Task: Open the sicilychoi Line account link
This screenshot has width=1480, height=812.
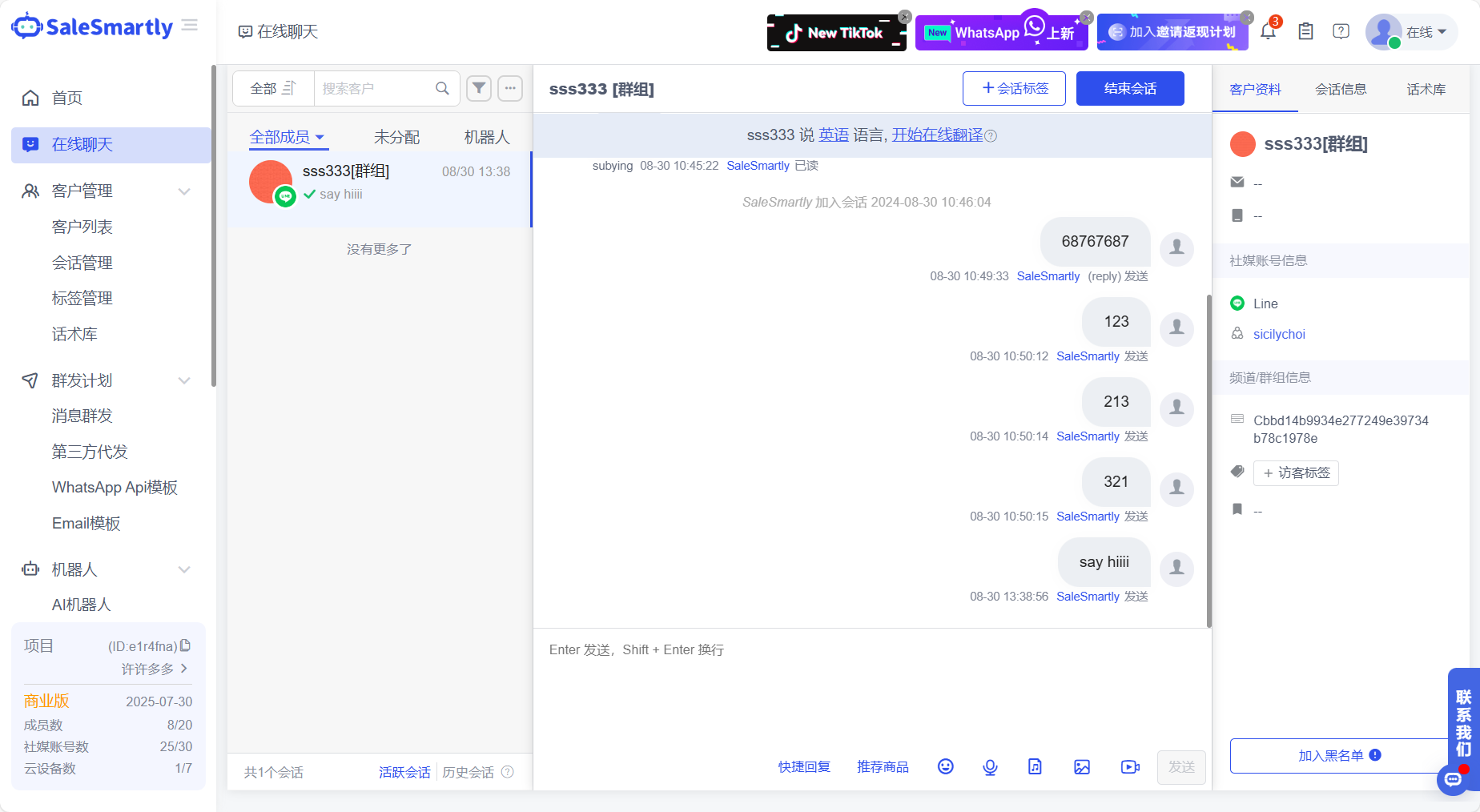Action: point(1279,334)
